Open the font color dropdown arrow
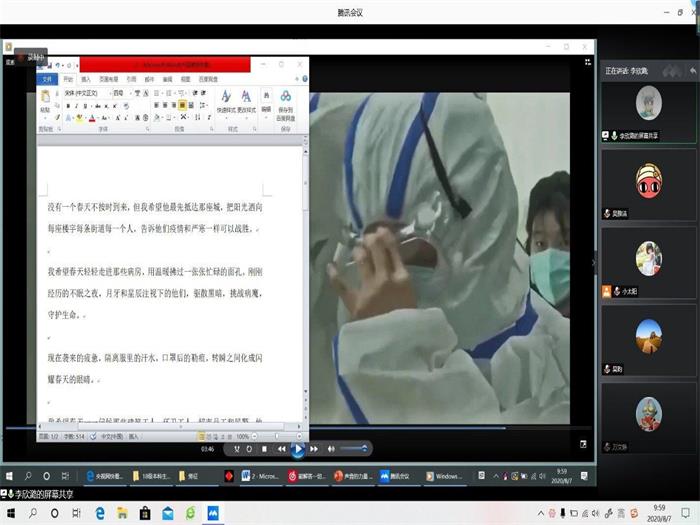700x525 pixels. 97,118
